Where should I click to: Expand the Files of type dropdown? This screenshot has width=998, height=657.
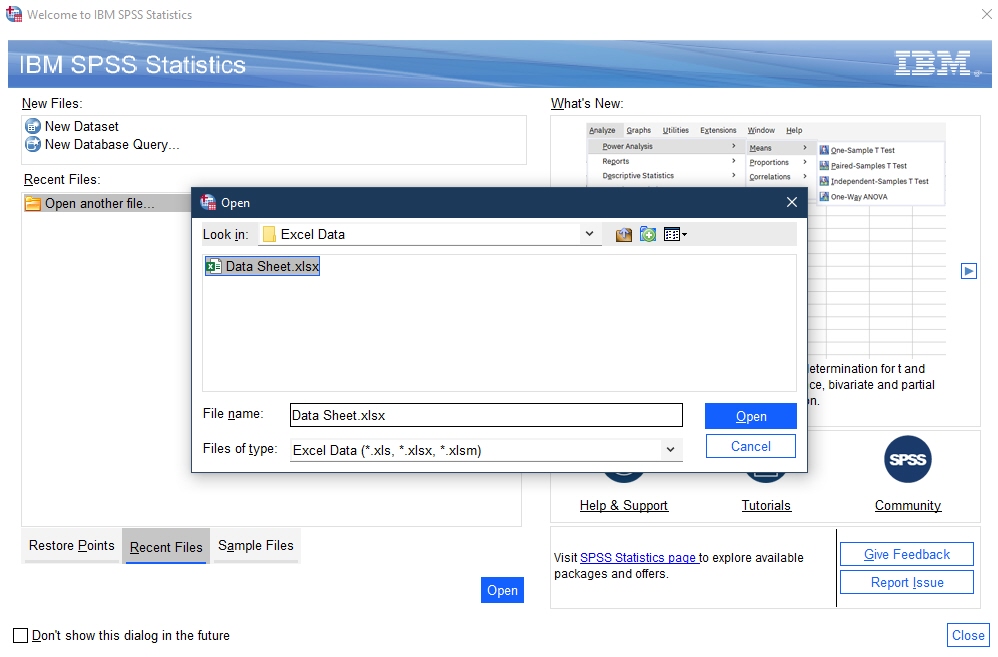tap(670, 449)
